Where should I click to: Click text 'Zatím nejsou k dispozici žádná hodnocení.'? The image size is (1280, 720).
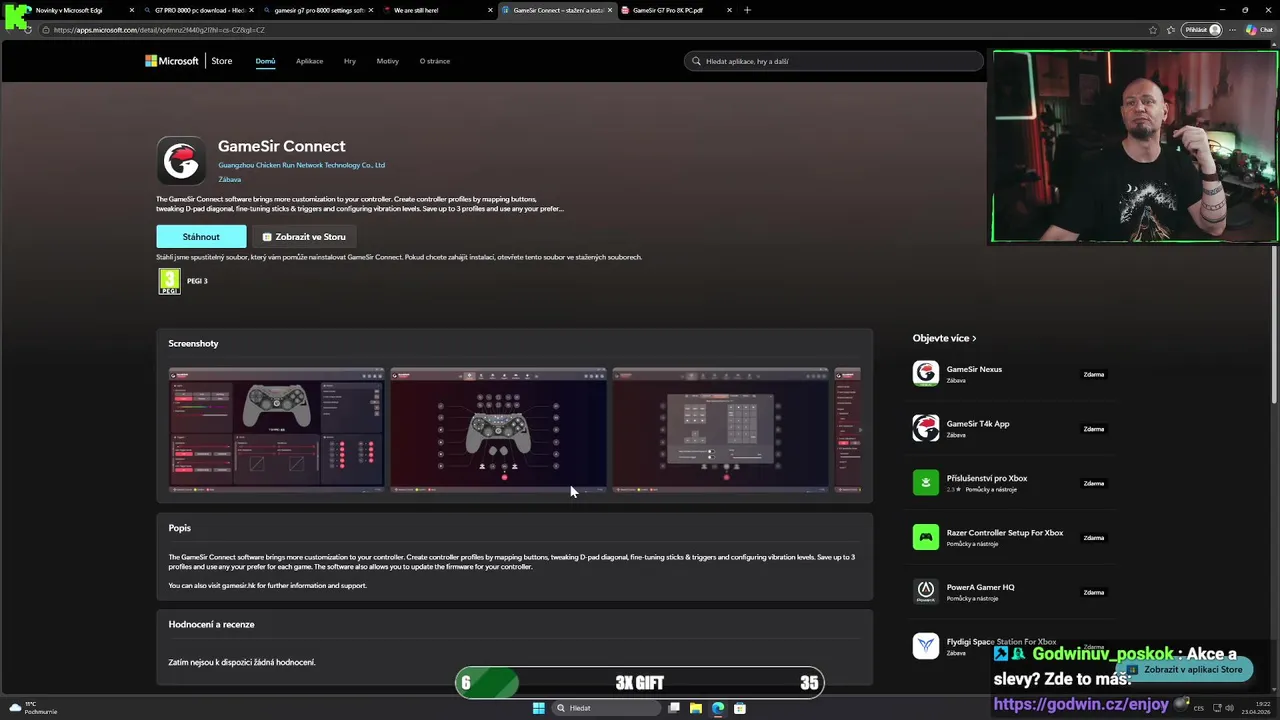coord(242,662)
